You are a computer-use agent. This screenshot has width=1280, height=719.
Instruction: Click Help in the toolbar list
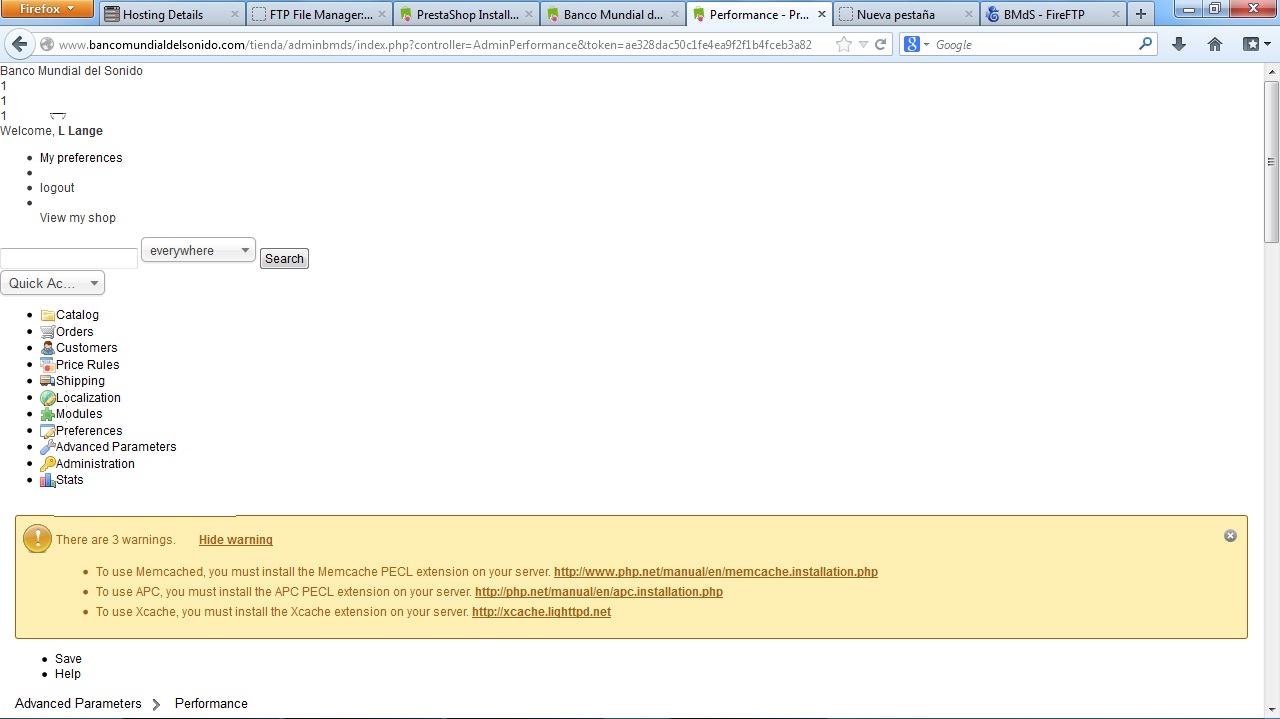click(x=68, y=674)
